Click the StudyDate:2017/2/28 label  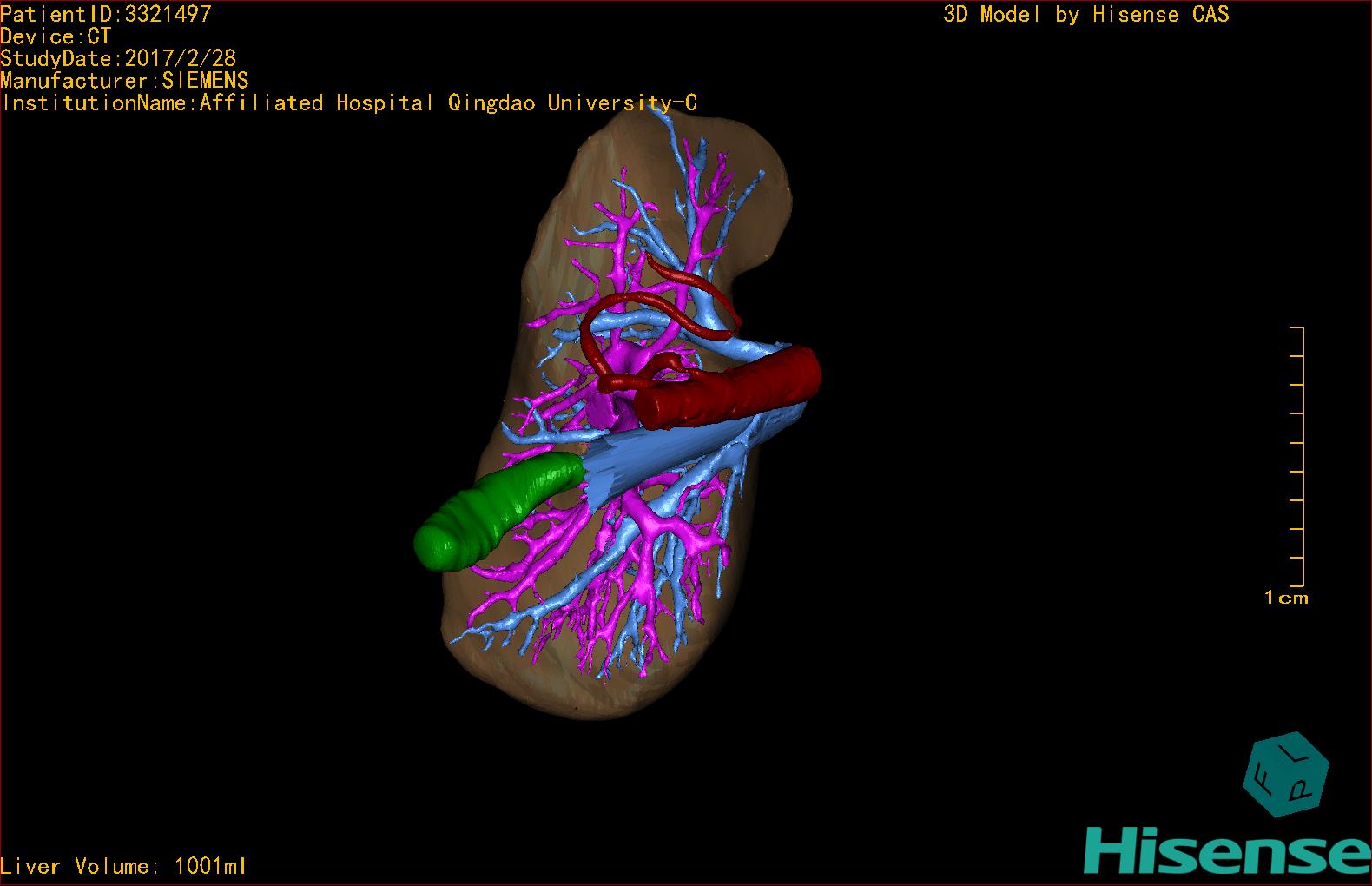118,59
